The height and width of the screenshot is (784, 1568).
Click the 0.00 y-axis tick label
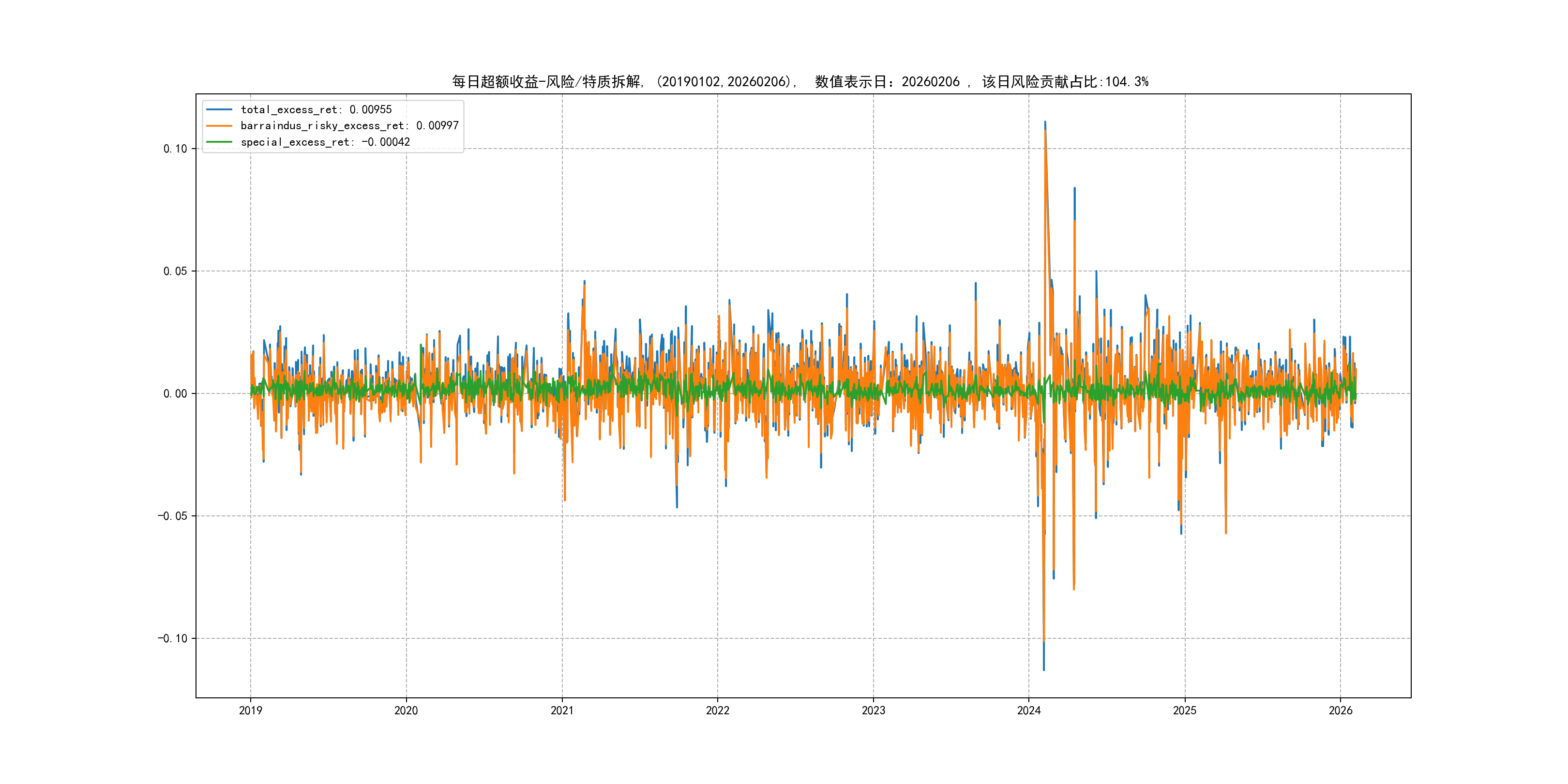click(175, 394)
